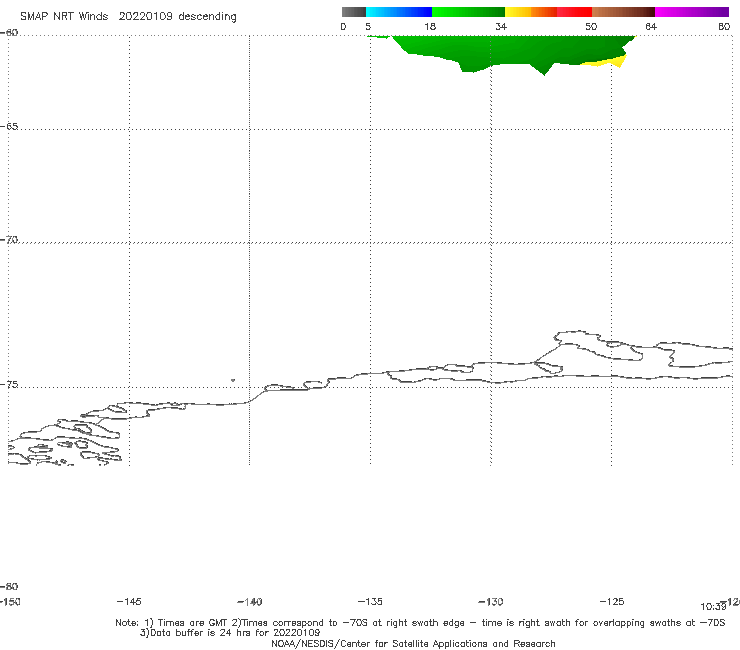Image resolution: width=740 pixels, height=650 pixels.
Task: Click the color bar label '34'
Action: [x=501, y=26]
